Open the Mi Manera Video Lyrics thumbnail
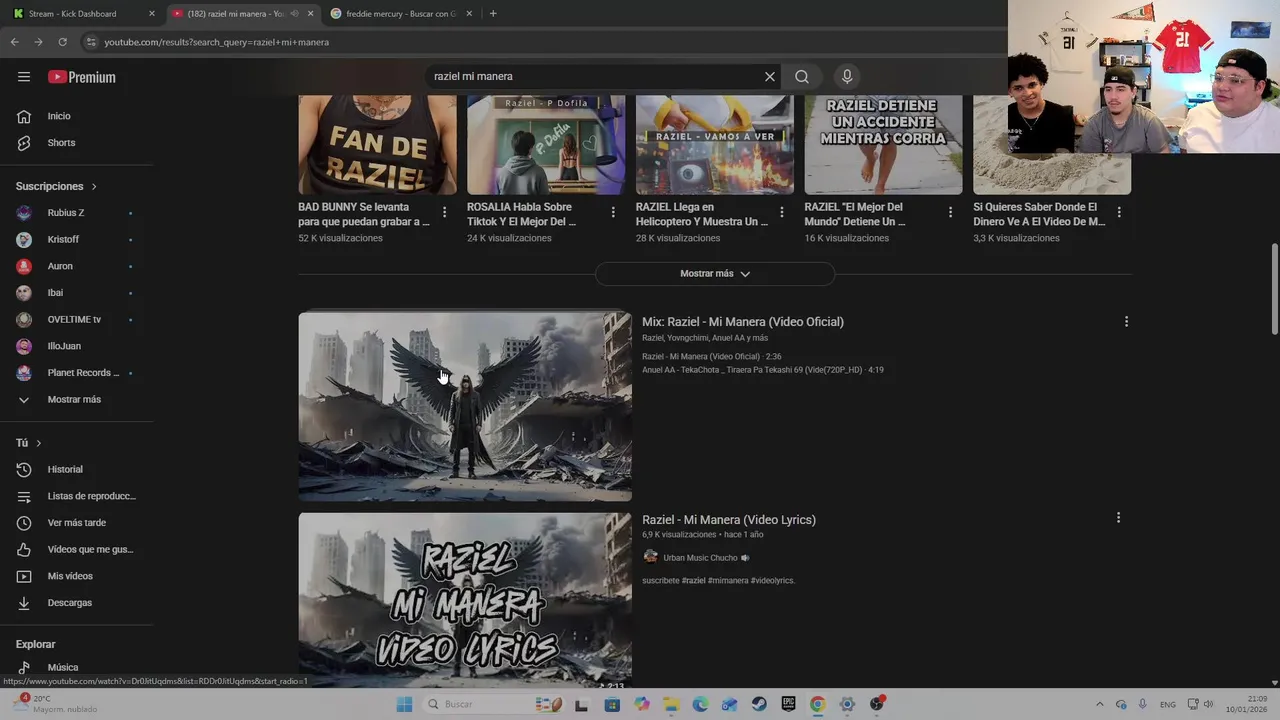 465,600
